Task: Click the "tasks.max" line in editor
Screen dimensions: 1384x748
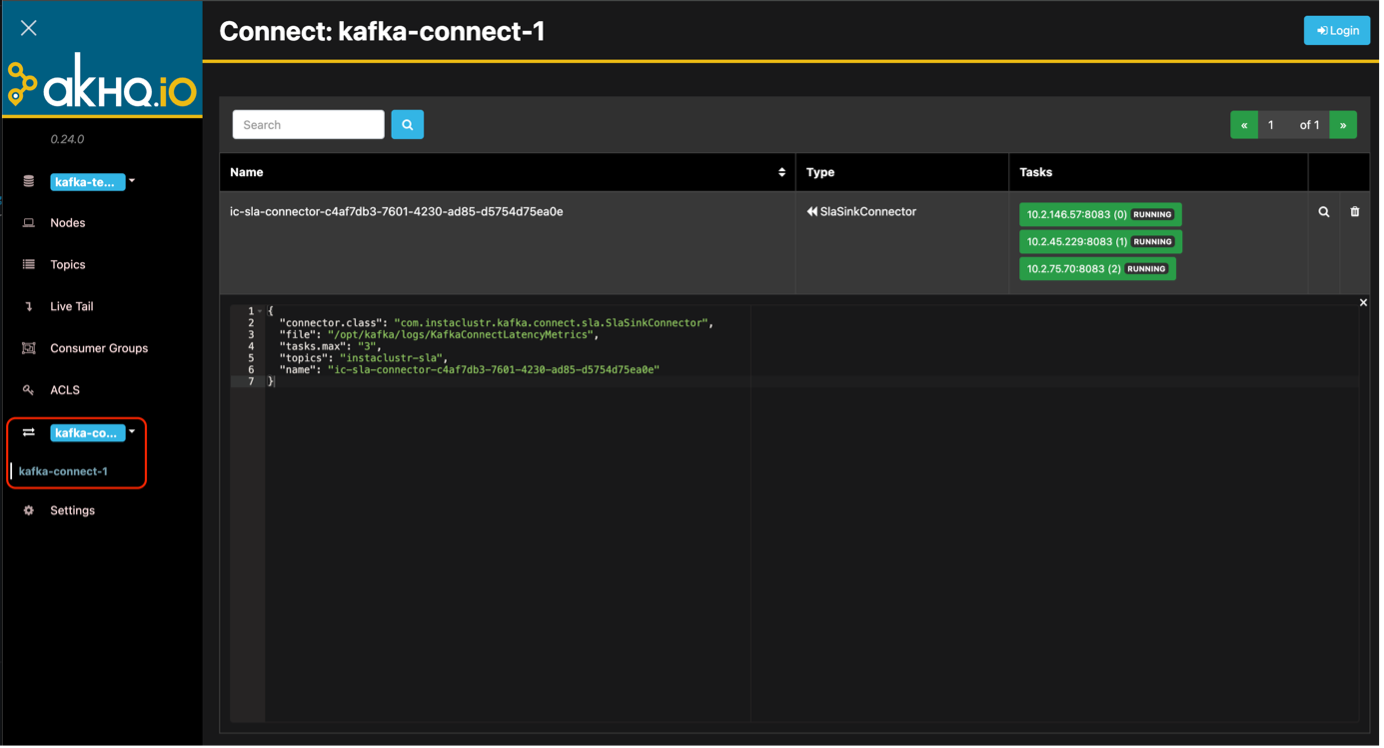Action: click(330, 346)
